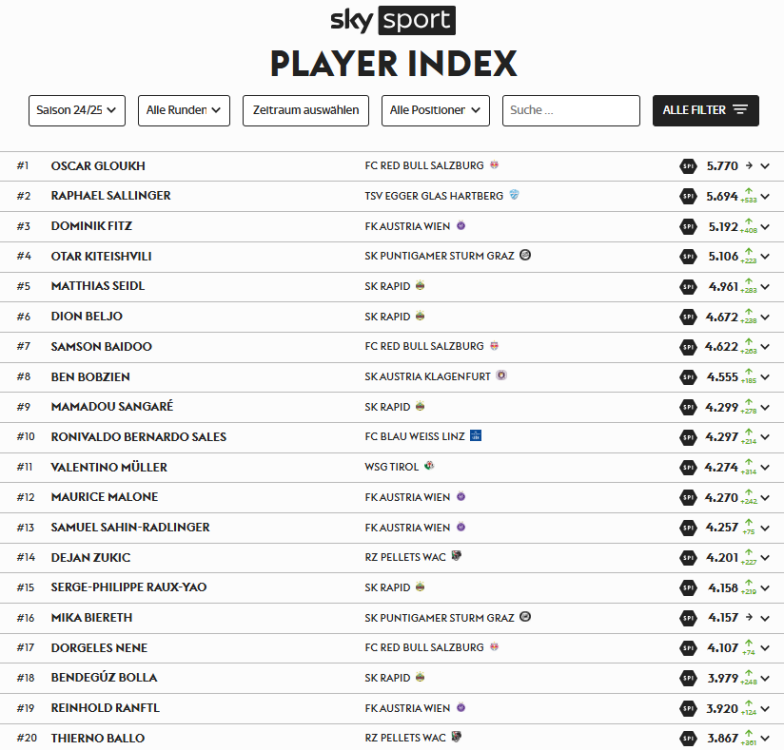
Task: Click FC Blau Weiss Linz crest icon
Action: 476,436
